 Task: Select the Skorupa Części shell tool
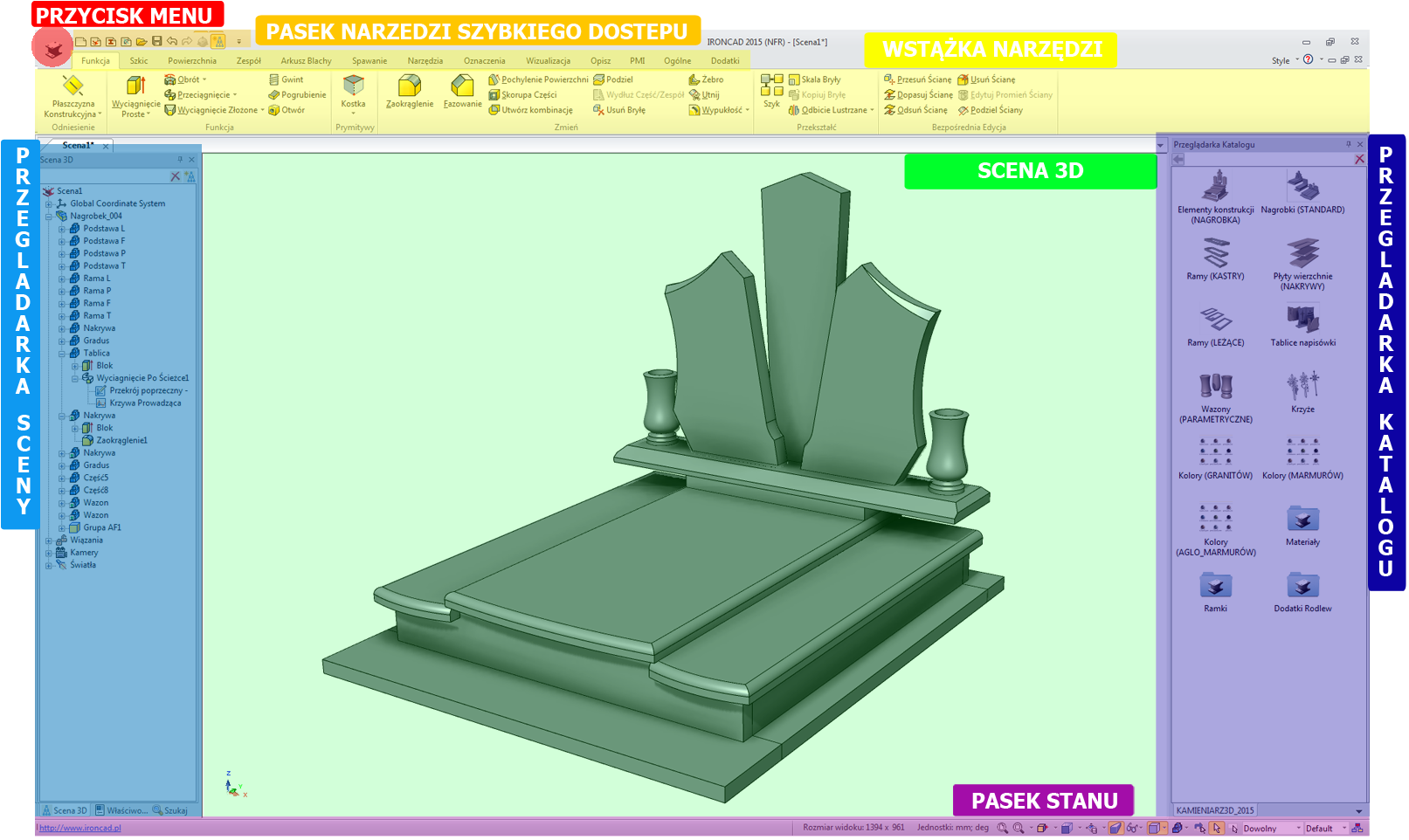pyautogui.click(x=522, y=95)
